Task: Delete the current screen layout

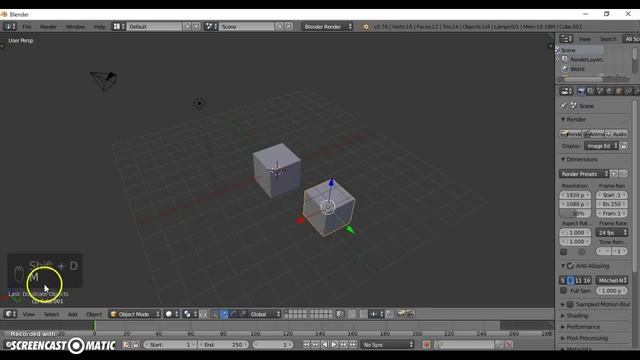Action: 196,27
